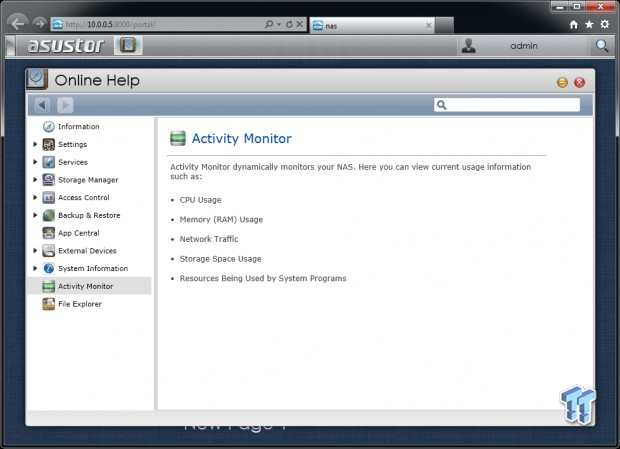This screenshot has height=449, width=620.
Task: Click the admin user avatar icon
Action: pos(469,46)
